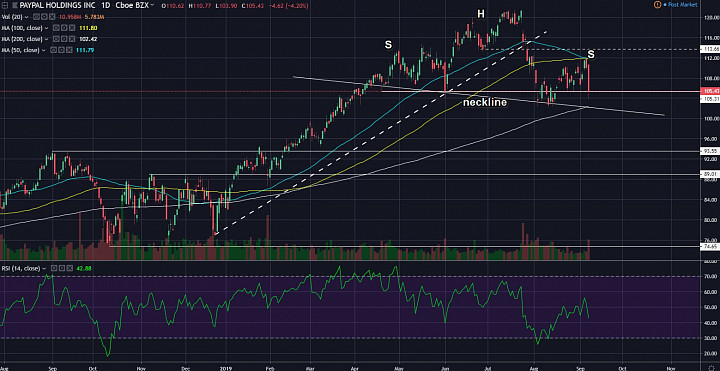Hide the RSI (14, close) indicator
The width and height of the screenshot is (720, 371).
tap(54, 268)
